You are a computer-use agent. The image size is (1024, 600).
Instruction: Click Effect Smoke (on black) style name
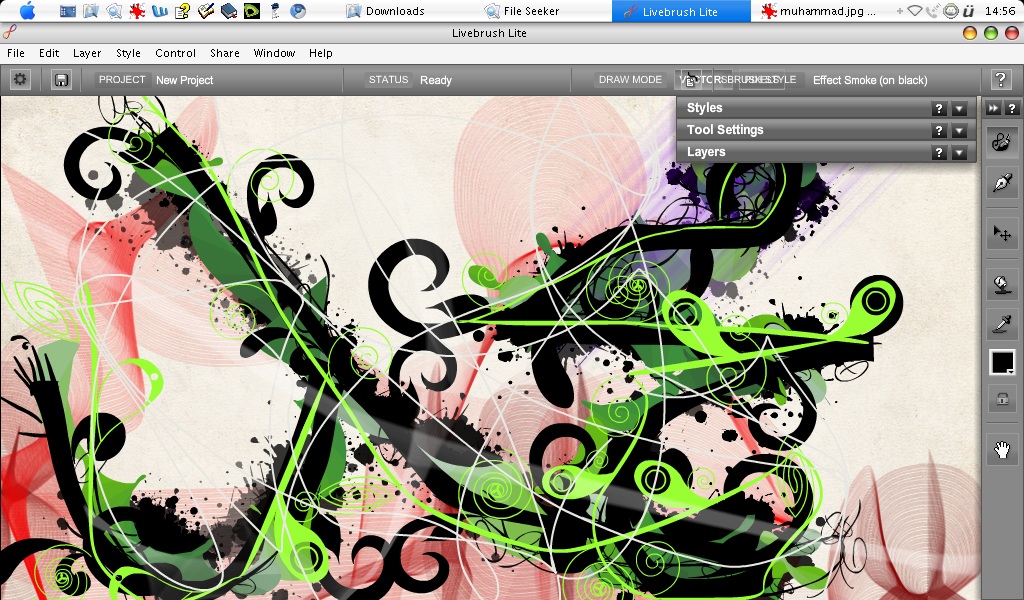(x=870, y=80)
